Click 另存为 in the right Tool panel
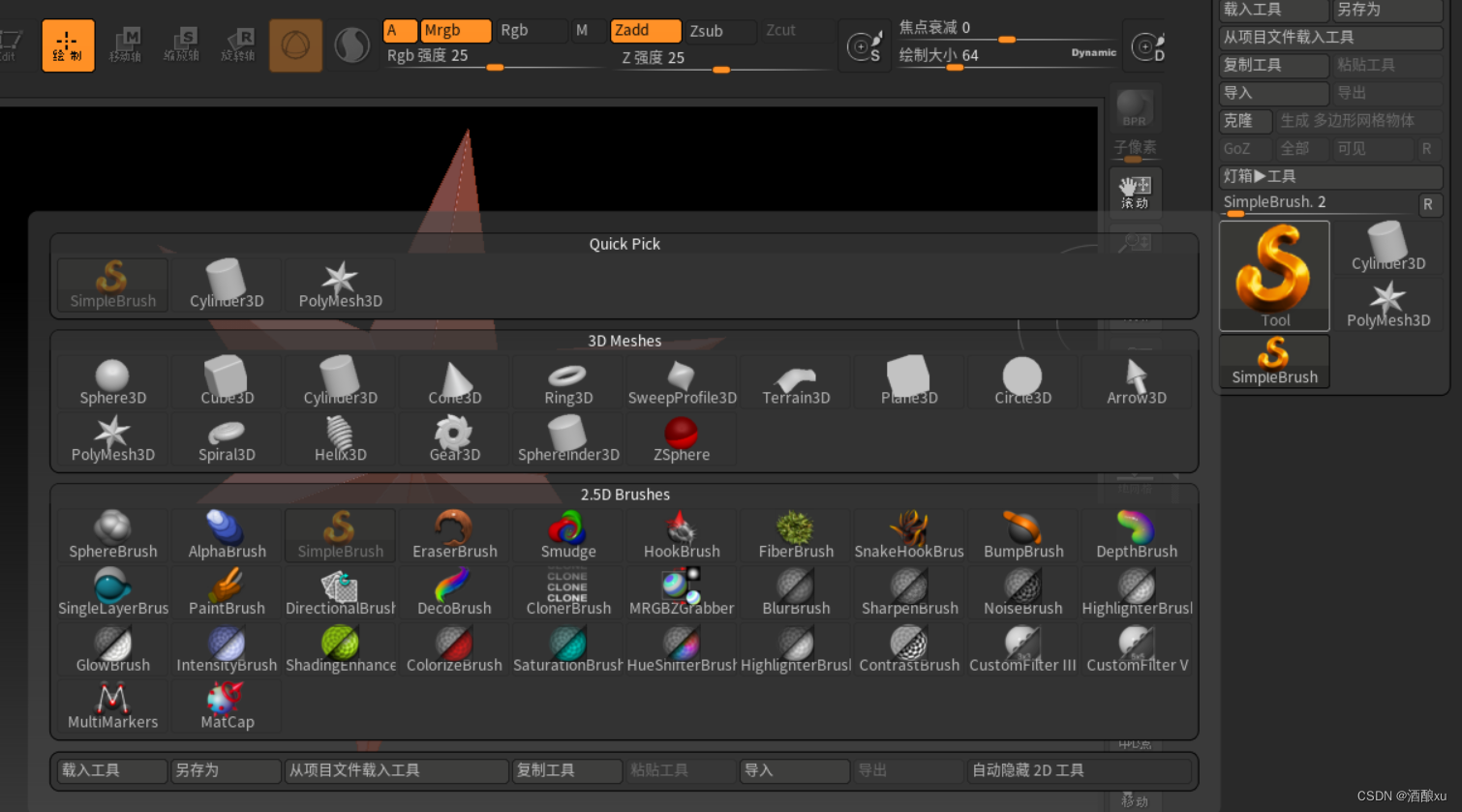The image size is (1462, 812). pos(1387,10)
